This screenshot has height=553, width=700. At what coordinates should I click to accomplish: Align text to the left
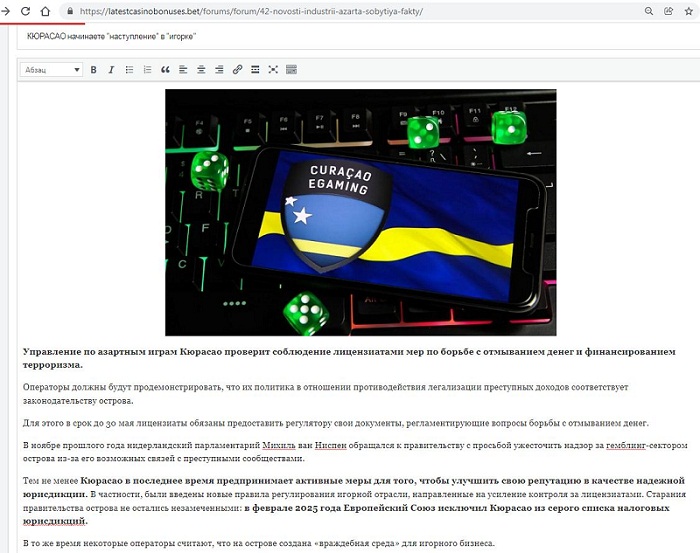point(183,70)
